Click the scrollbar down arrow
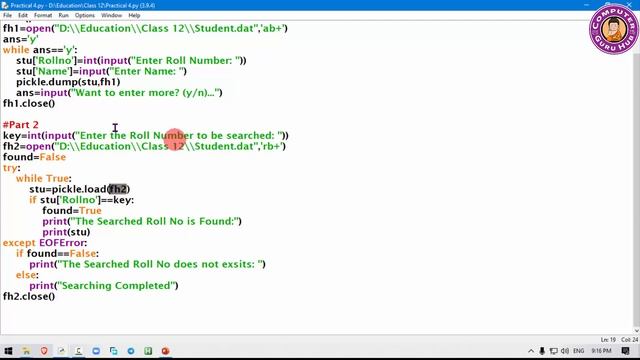 pyautogui.click(x=636, y=331)
